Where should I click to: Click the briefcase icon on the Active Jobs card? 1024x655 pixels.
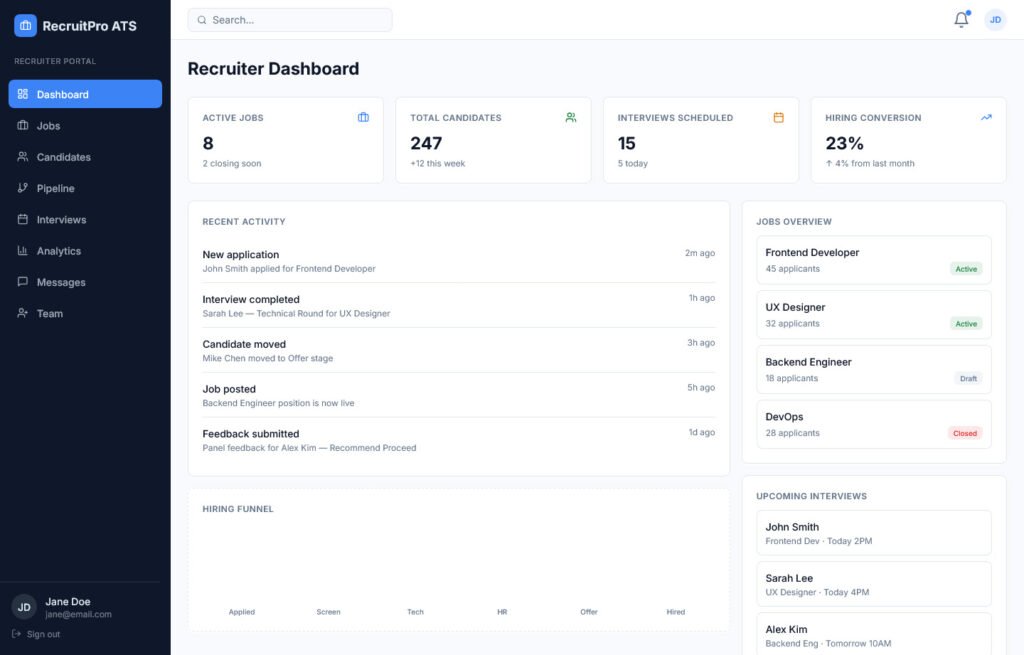coord(363,117)
